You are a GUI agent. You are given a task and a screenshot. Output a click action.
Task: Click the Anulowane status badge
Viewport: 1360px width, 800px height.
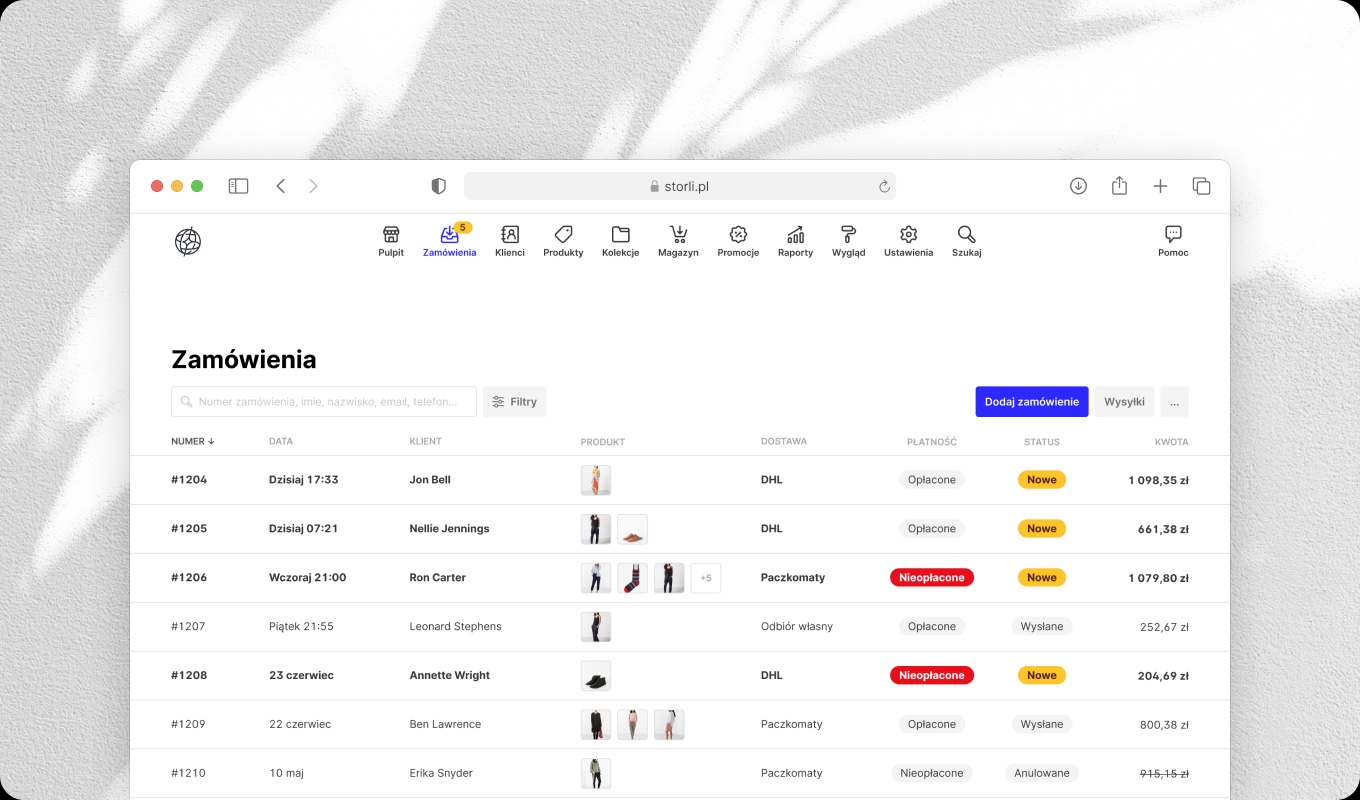[x=1042, y=774]
